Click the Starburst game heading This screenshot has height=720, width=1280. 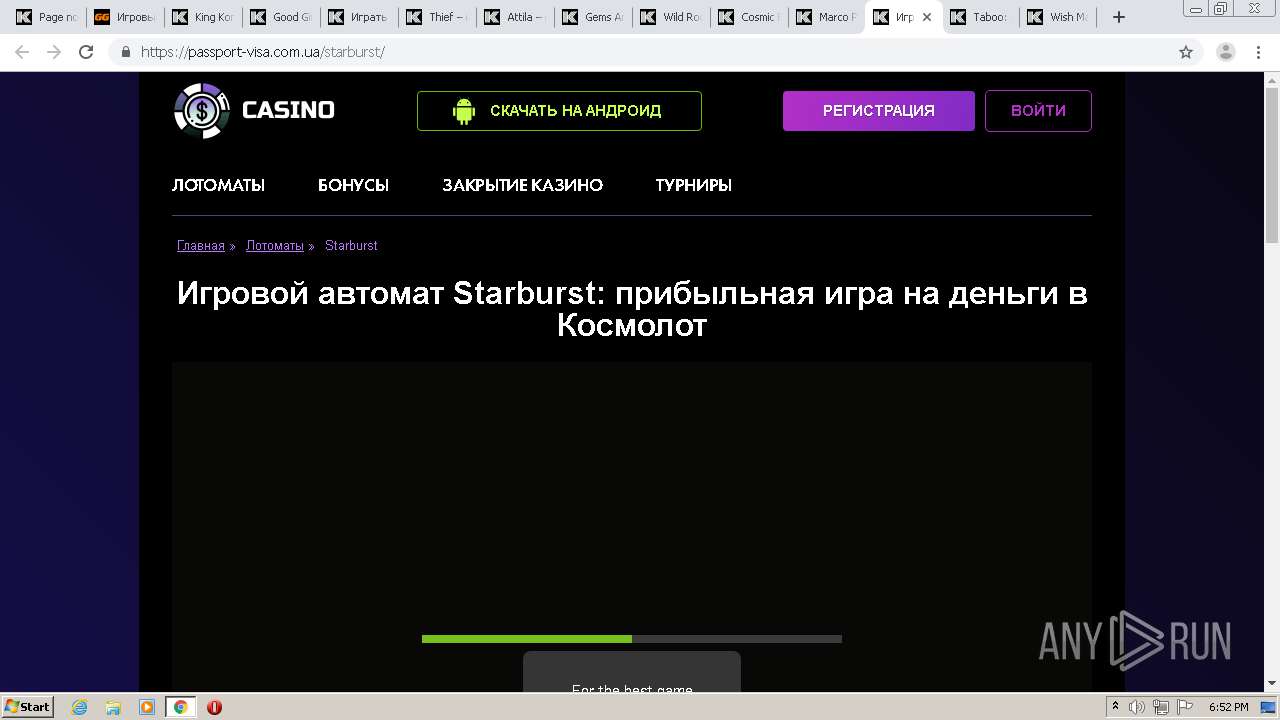point(632,309)
